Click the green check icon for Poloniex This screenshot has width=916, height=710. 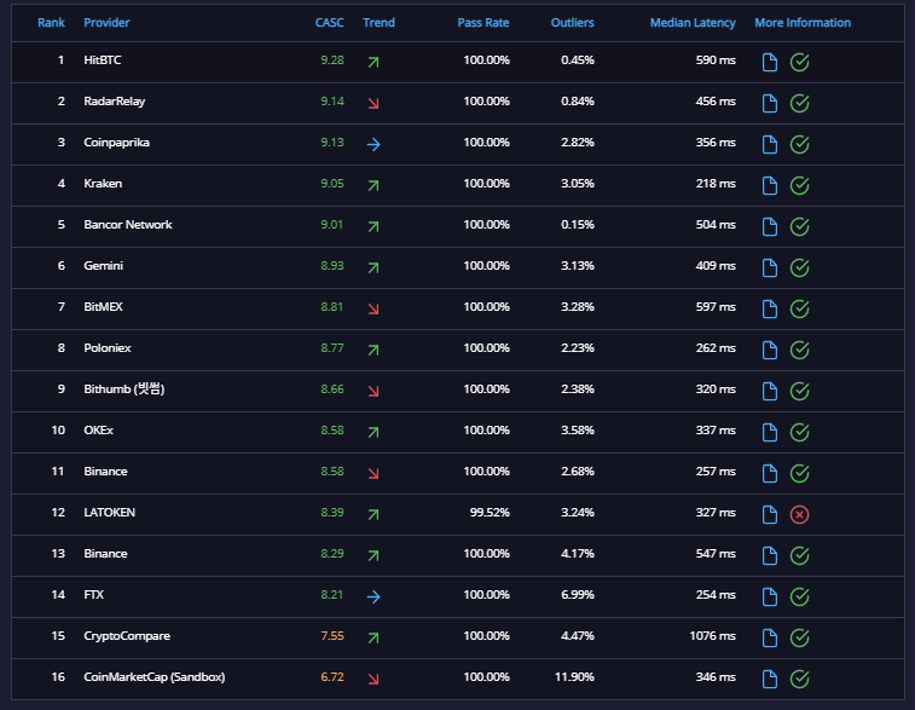[799, 350]
